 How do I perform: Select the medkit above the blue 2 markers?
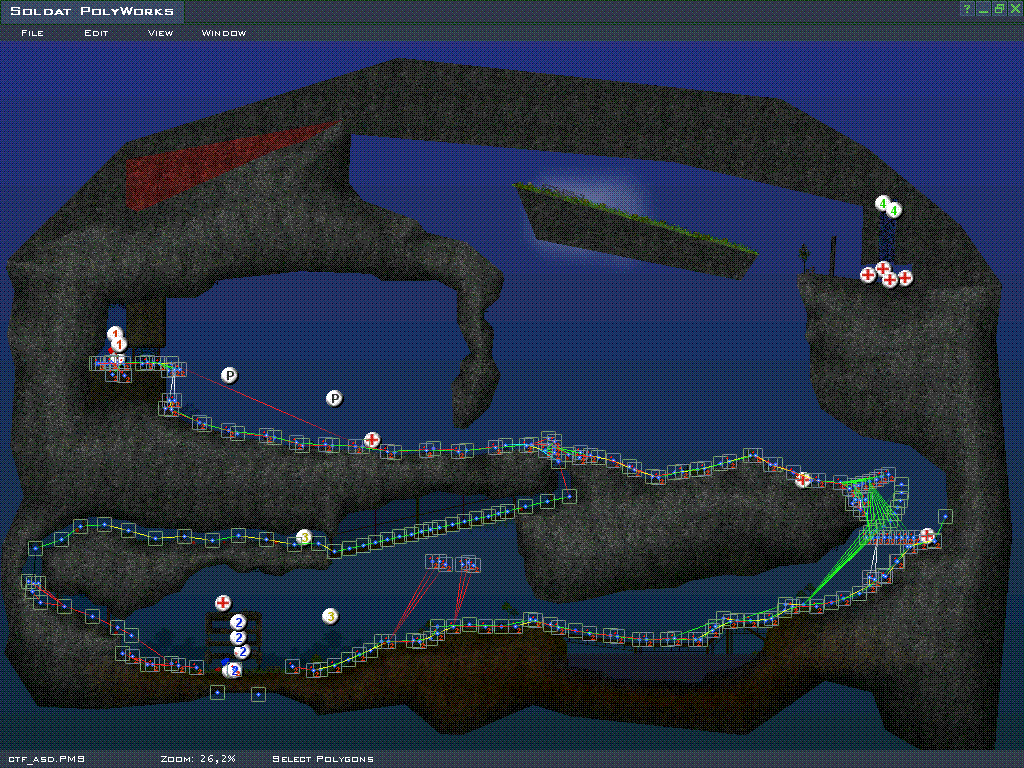[223, 602]
